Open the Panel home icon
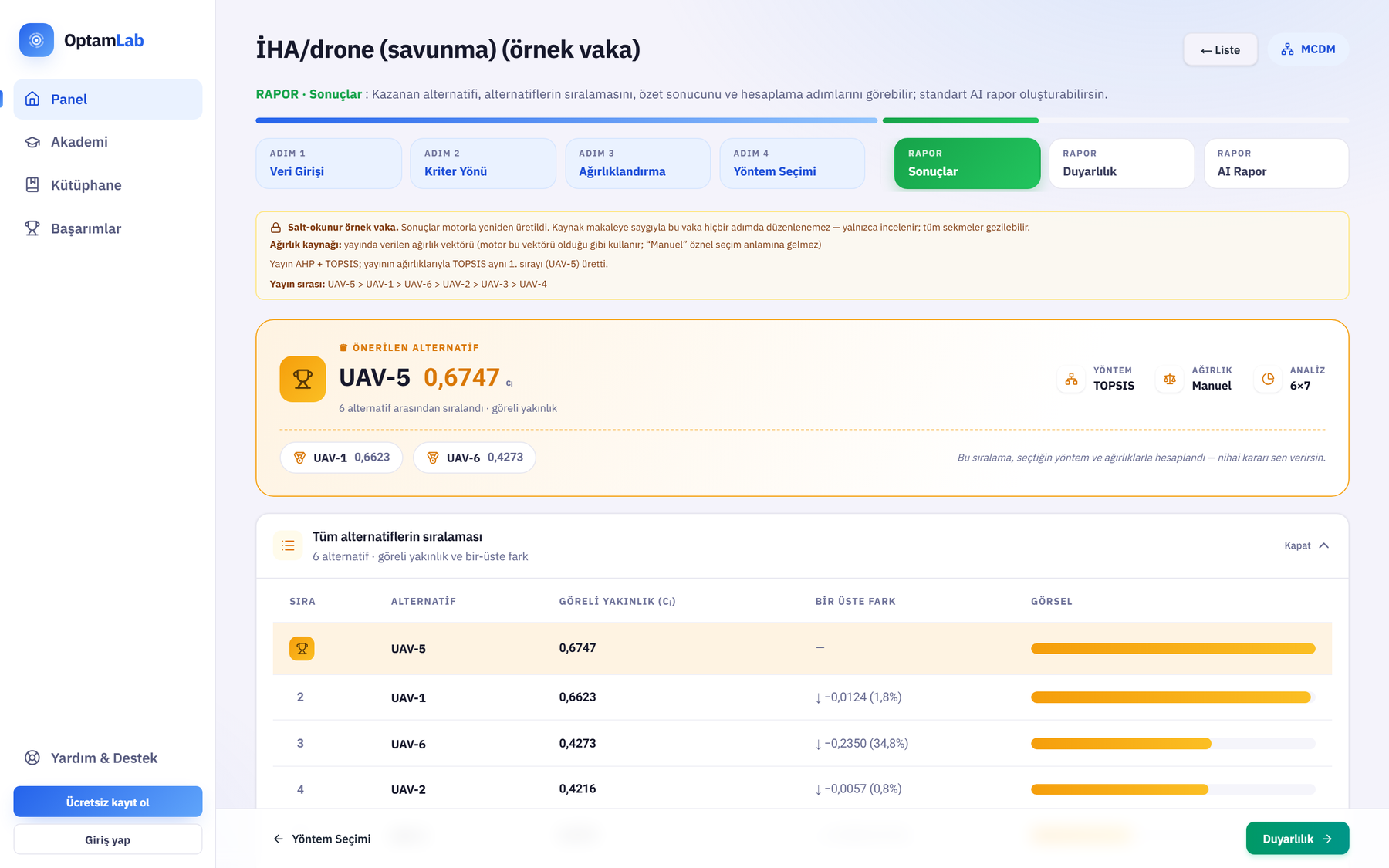This screenshot has height=868, width=1389. 32,99
